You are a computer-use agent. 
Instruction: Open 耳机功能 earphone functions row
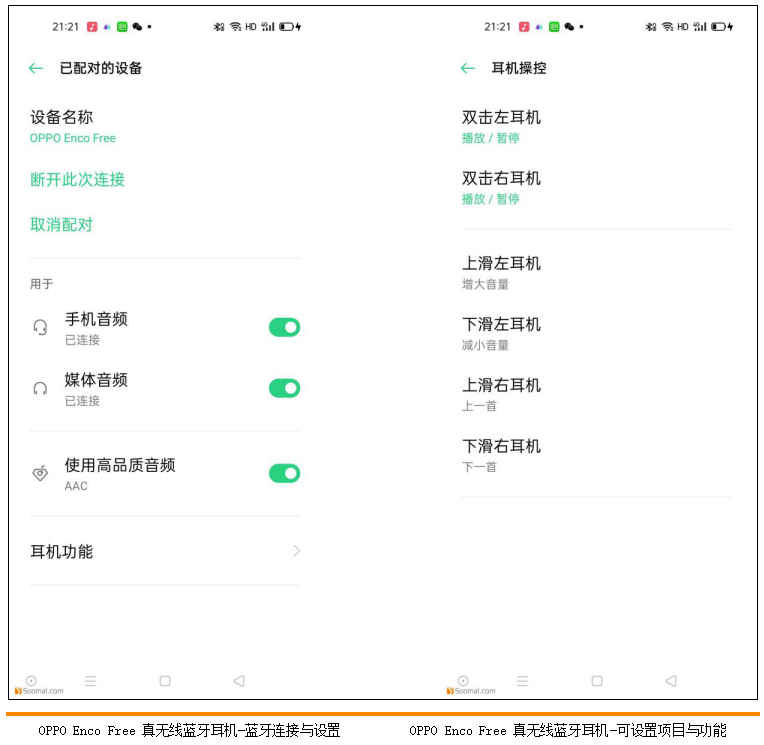(x=165, y=551)
